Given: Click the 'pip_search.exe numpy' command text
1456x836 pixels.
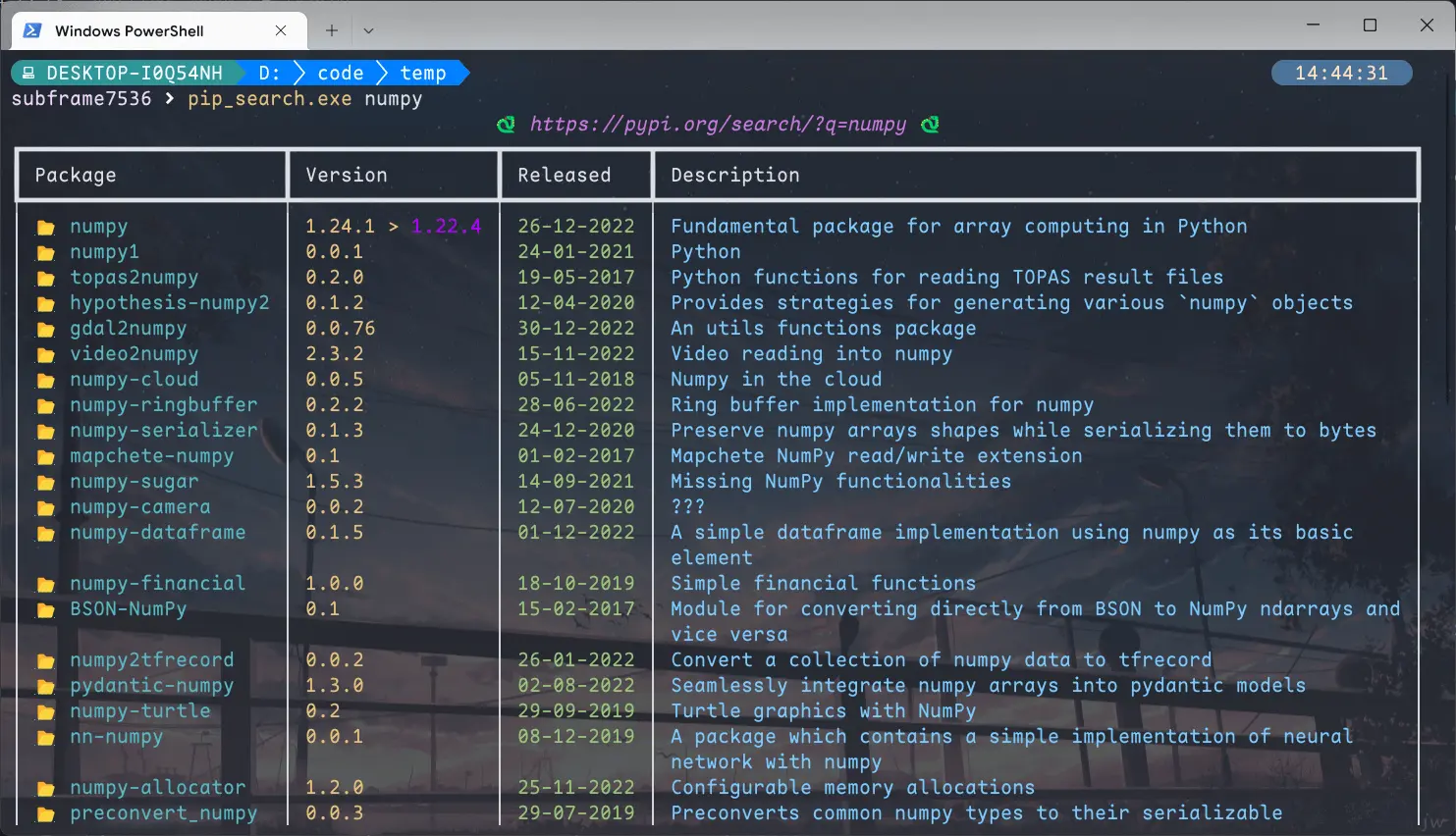Looking at the screenshot, I should [305, 99].
